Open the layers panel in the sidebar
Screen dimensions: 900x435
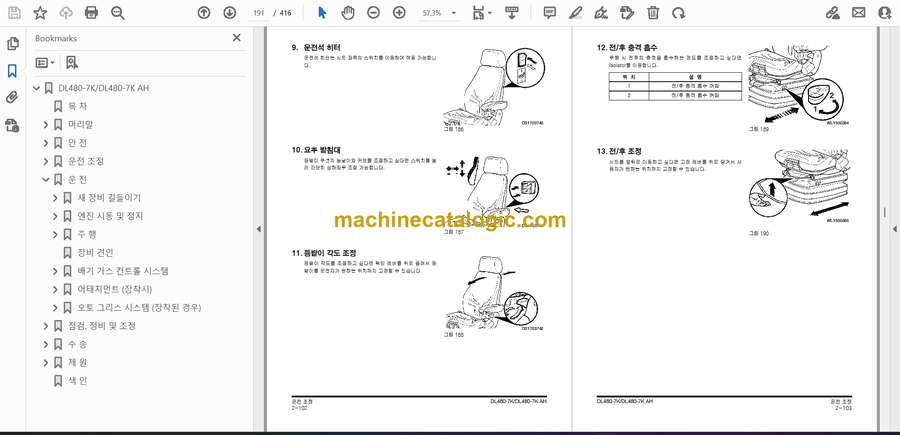coord(12,125)
